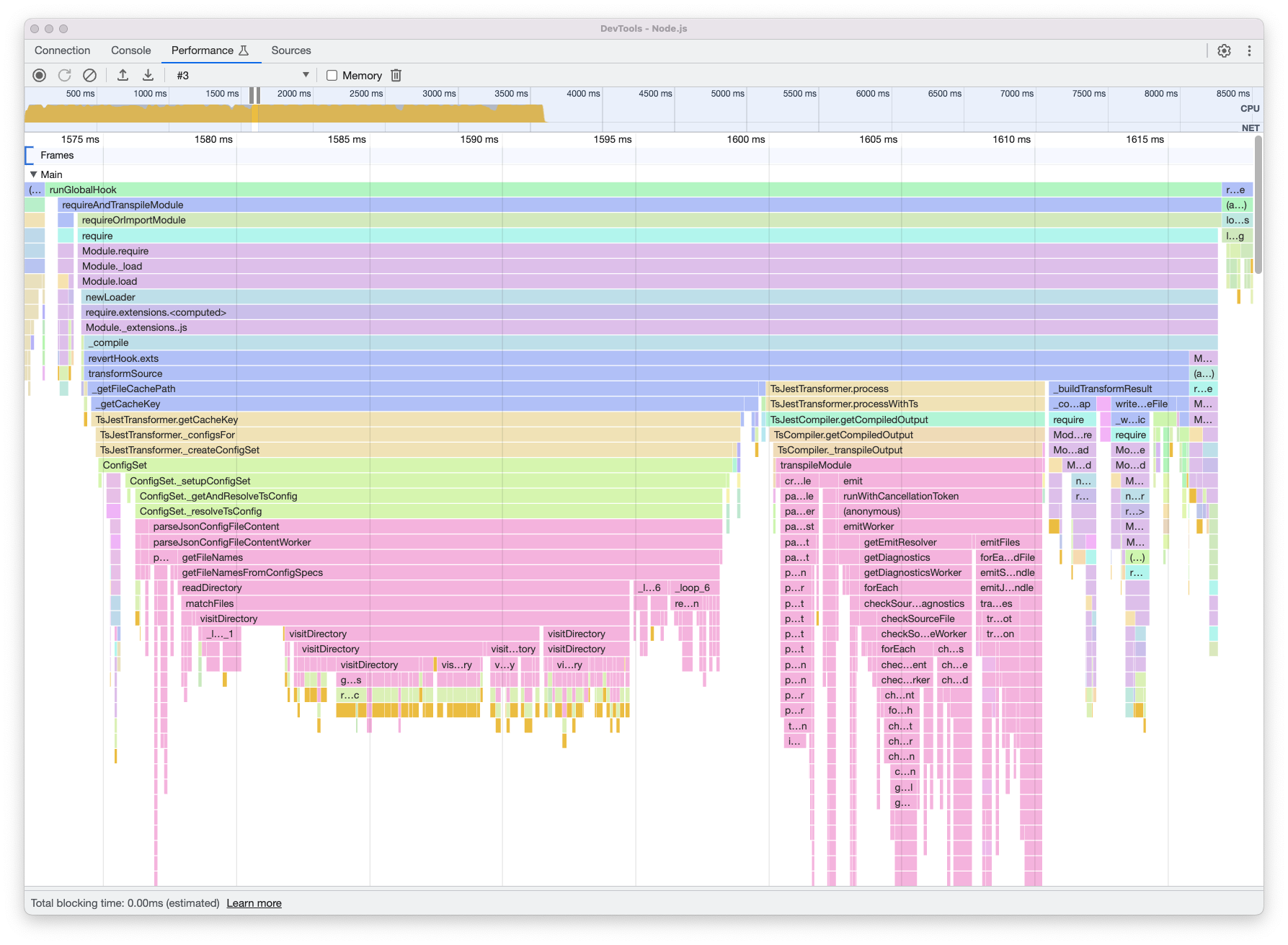Image resolution: width=1288 pixels, height=945 pixels.
Task: Switch to the Connection tab
Action: pyautogui.click(x=62, y=50)
